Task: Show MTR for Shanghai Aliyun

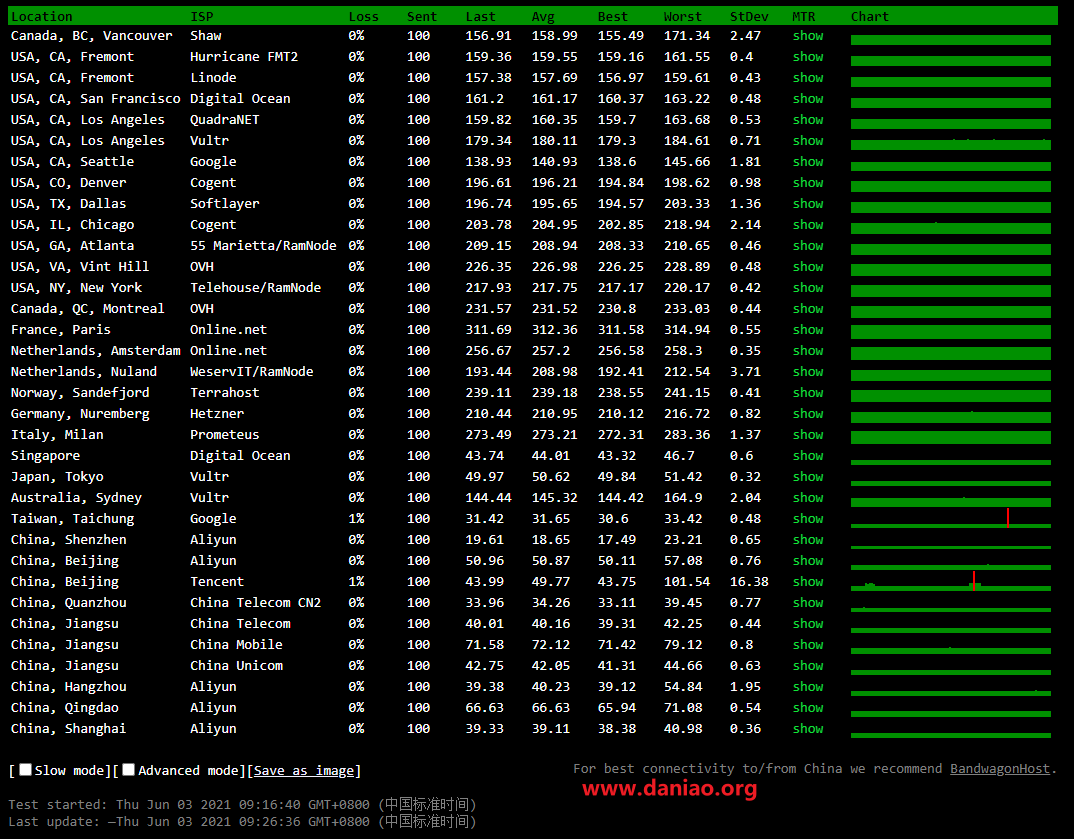Action: [808, 729]
